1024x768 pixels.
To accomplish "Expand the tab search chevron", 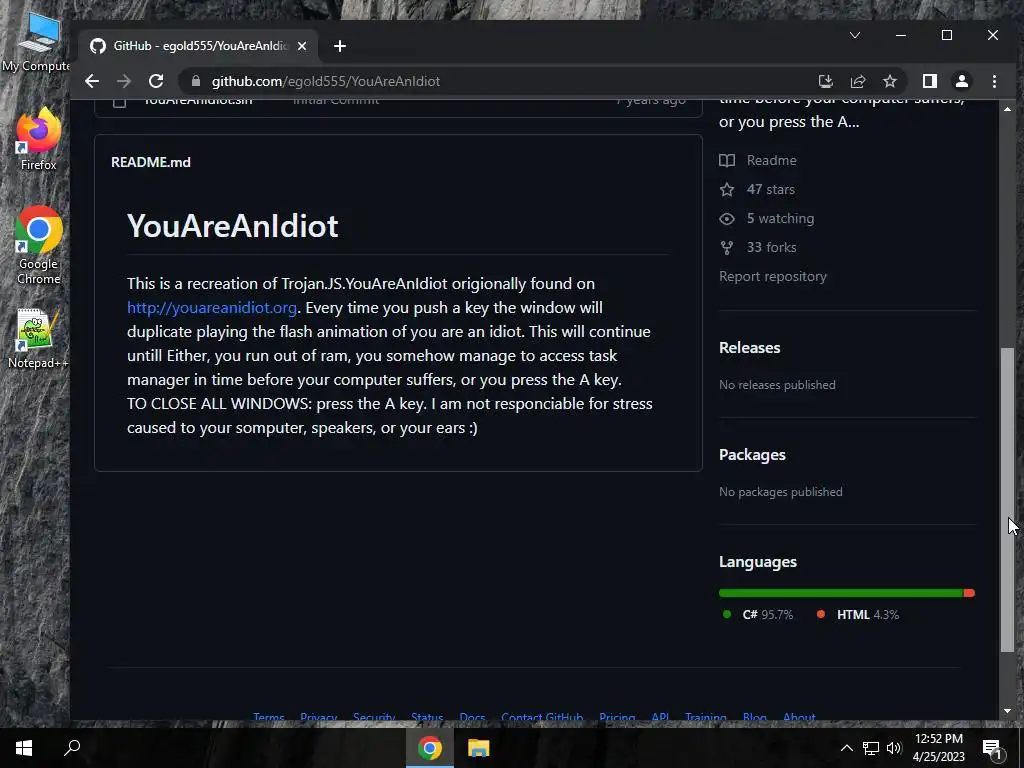I will click(x=855, y=35).
